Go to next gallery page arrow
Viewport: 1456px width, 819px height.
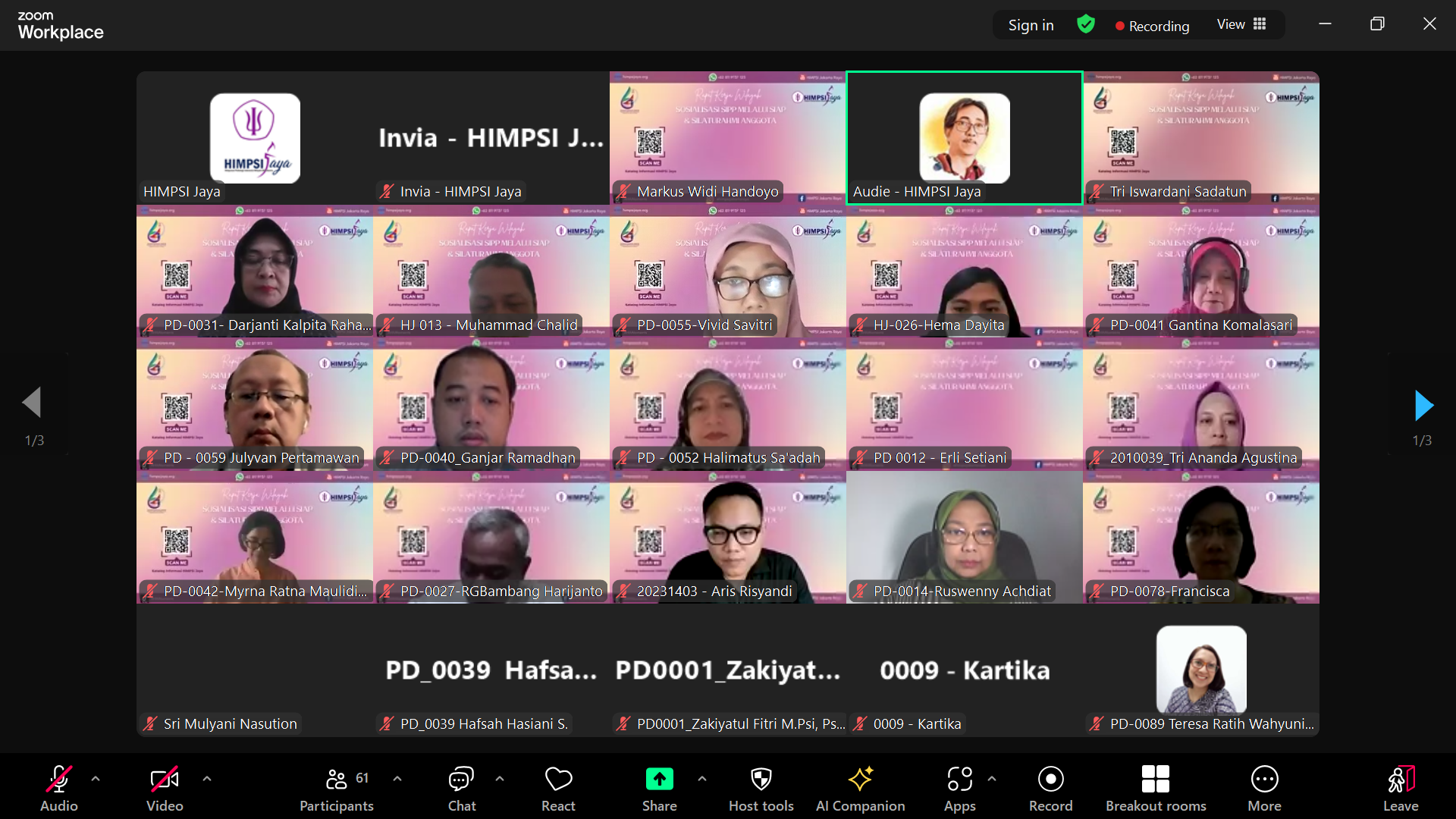1423,406
